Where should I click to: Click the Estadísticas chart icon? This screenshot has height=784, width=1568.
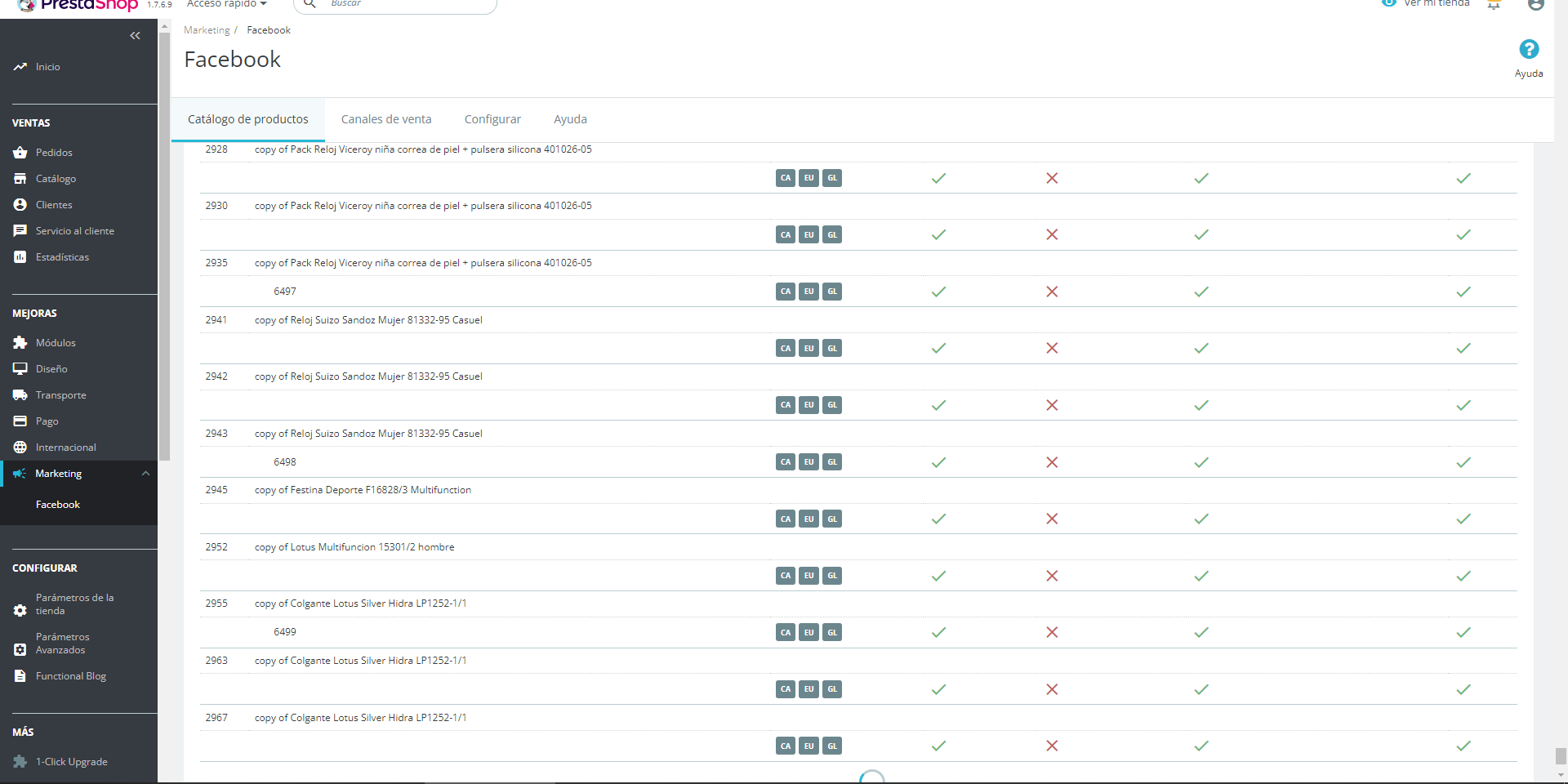[20, 257]
